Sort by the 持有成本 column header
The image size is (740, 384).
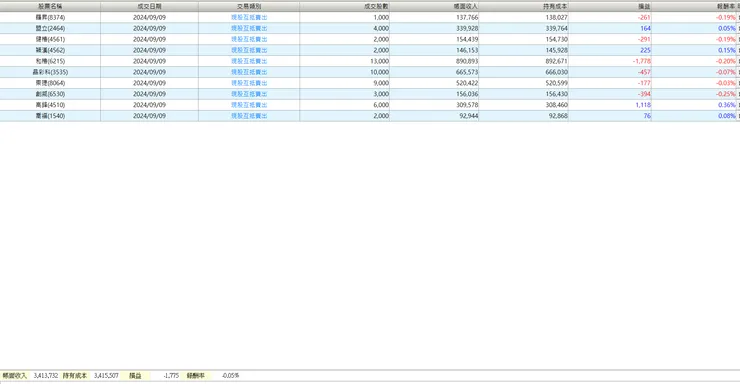pos(524,7)
